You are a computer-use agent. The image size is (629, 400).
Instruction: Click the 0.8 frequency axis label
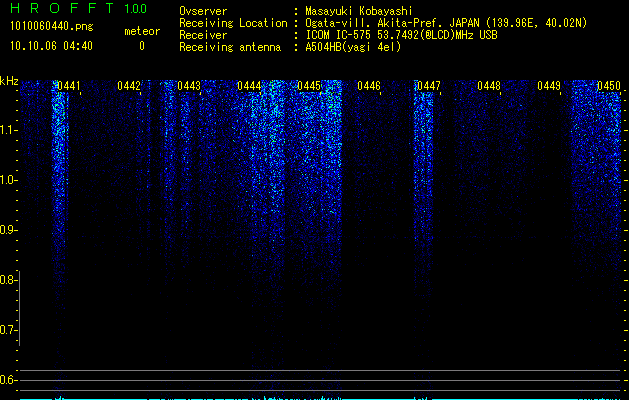[7, 280]
